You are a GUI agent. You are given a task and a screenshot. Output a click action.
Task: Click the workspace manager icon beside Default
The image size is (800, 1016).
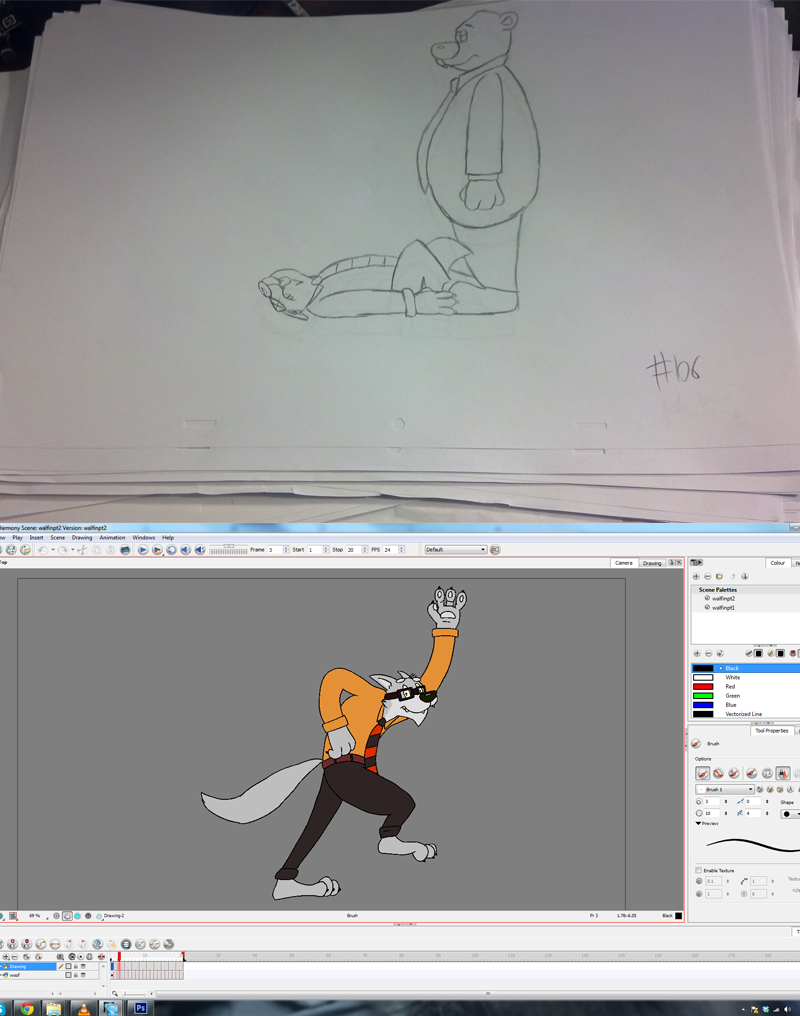[495, 549]
